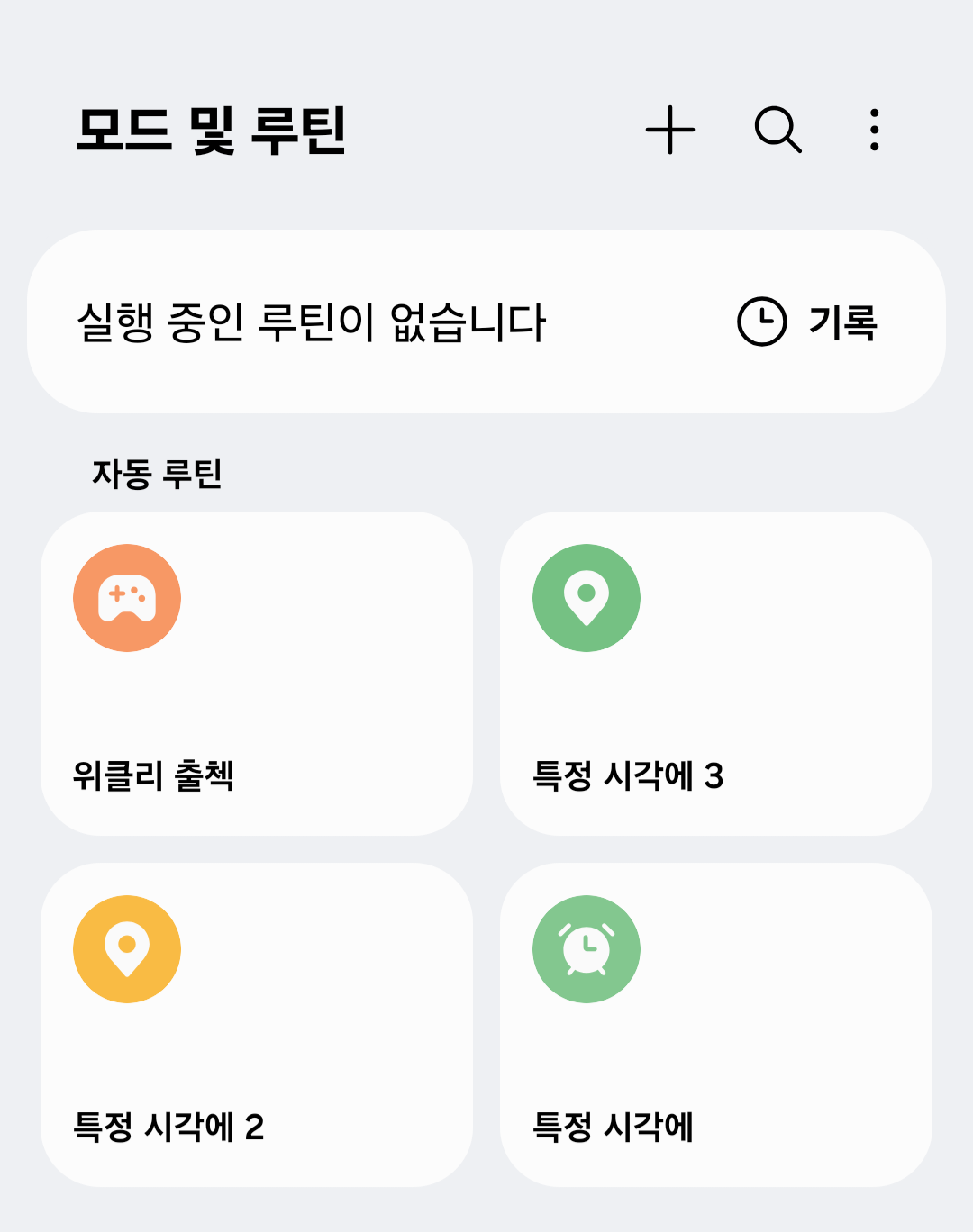Select the 특정 시각에 3 routine label
The image size is (973, 1232).
pos(628,775)
